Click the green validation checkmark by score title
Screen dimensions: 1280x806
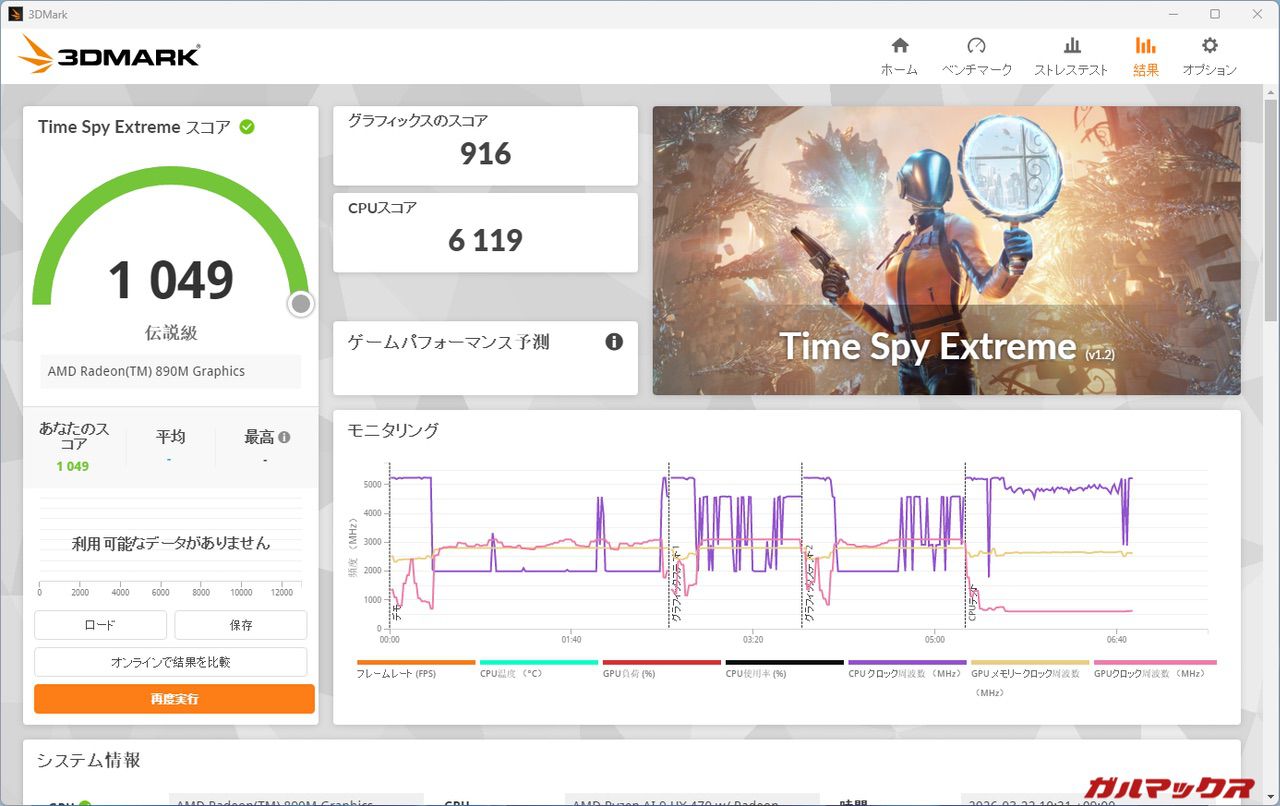247,127
